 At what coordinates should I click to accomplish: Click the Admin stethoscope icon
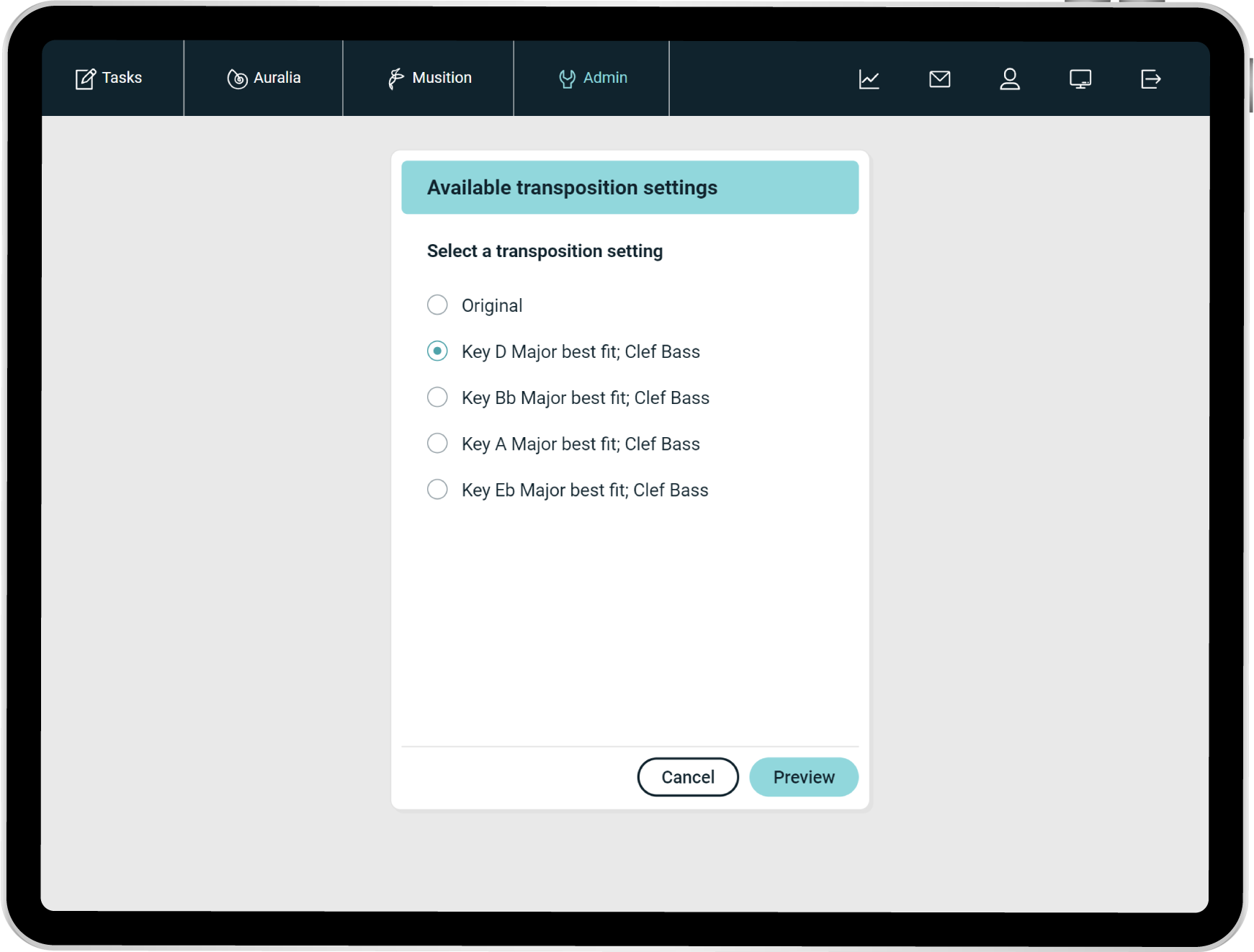(x=567, y=78)
